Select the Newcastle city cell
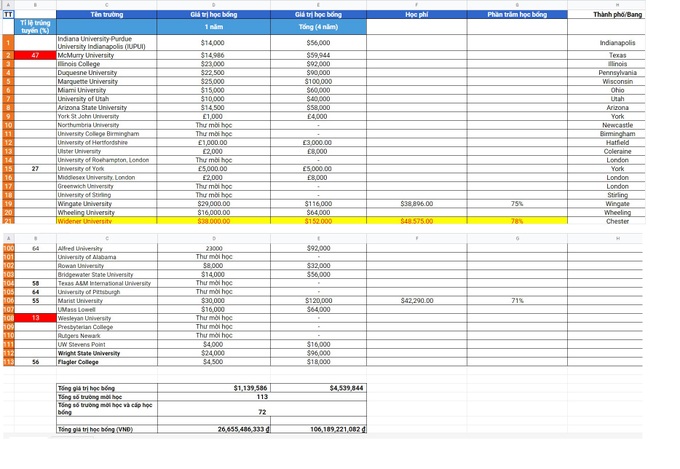680x469 pixels. click(617, 125)
